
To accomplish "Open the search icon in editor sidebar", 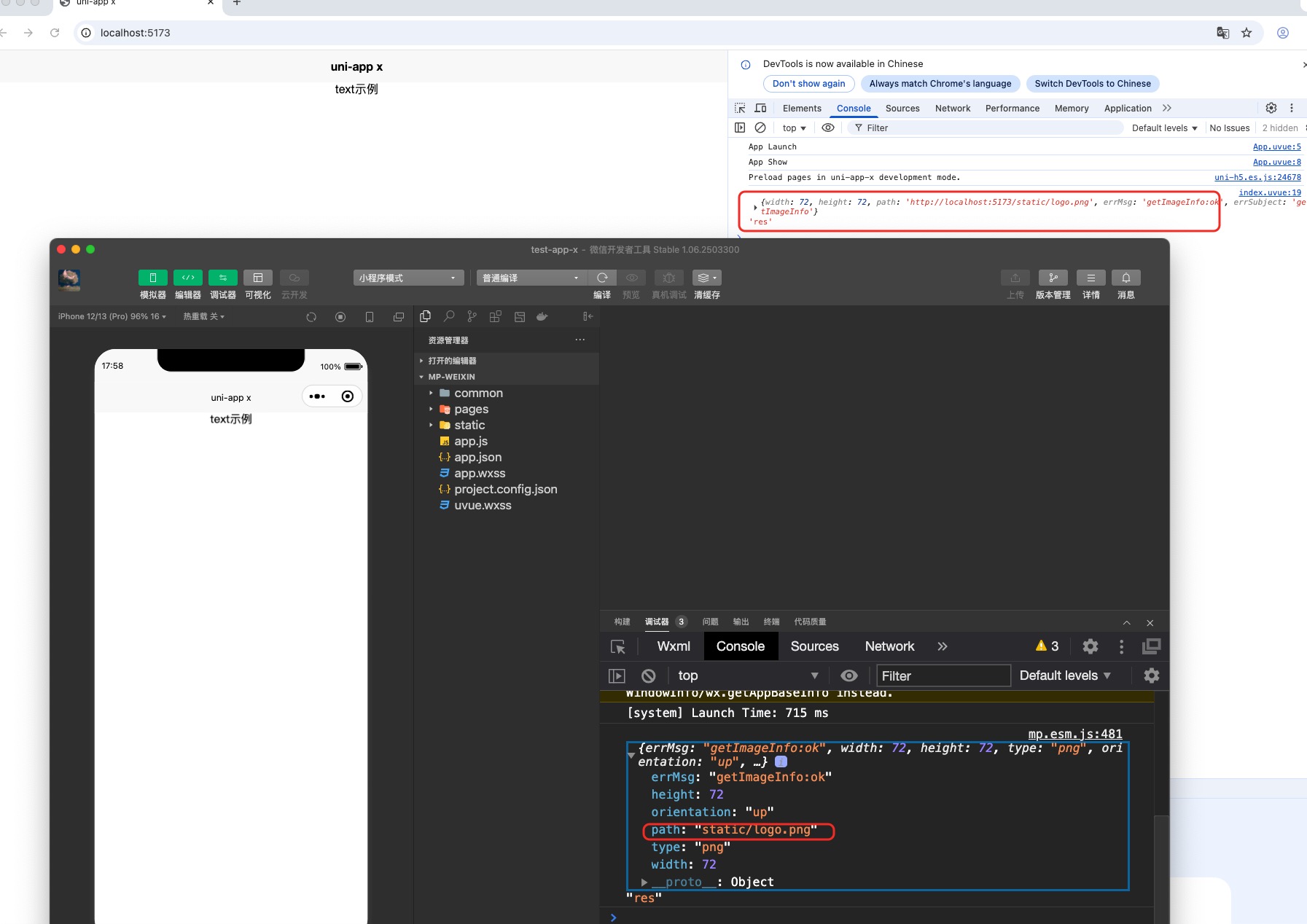I will pyautogui.click(x=449, y=316).
